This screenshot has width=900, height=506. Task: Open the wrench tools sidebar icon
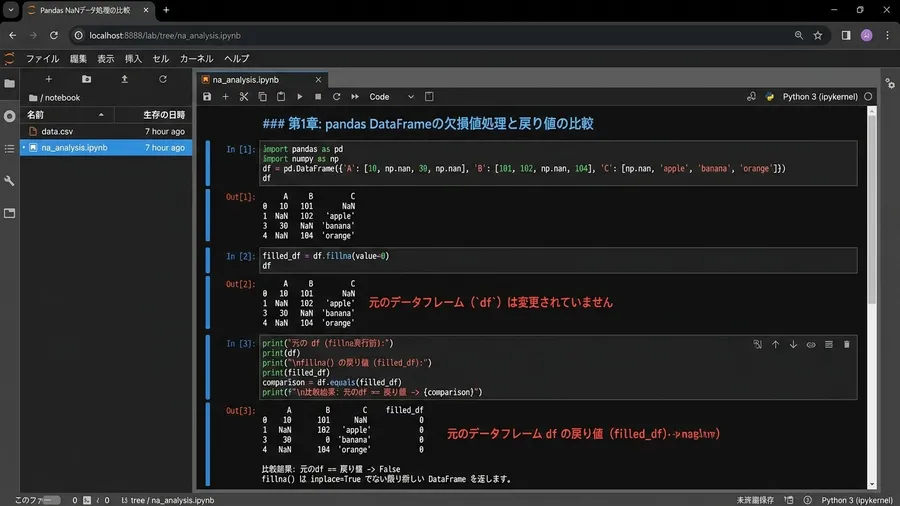pyautogui.click(x=10, y=181)
